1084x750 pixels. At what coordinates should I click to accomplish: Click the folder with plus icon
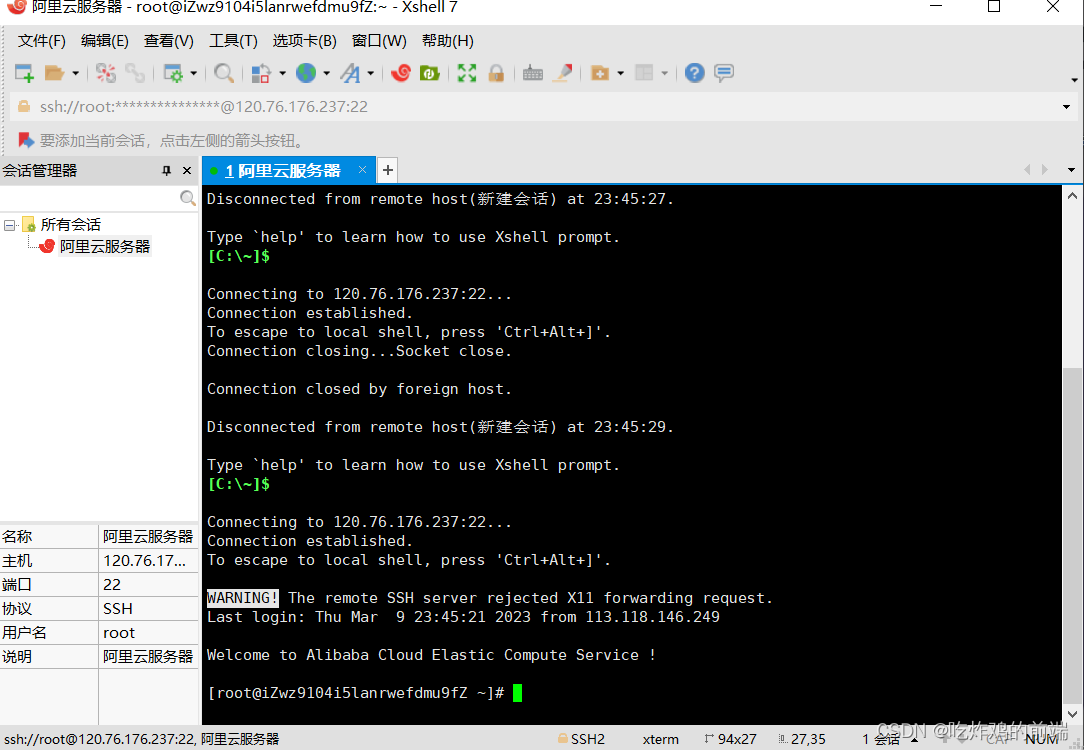click(599, 73)
